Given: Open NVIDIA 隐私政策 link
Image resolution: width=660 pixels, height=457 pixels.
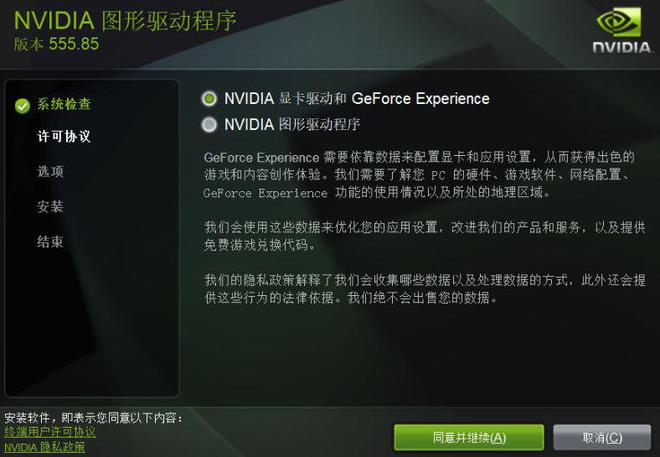Looking at the screenshot, I should click(45, 447).
